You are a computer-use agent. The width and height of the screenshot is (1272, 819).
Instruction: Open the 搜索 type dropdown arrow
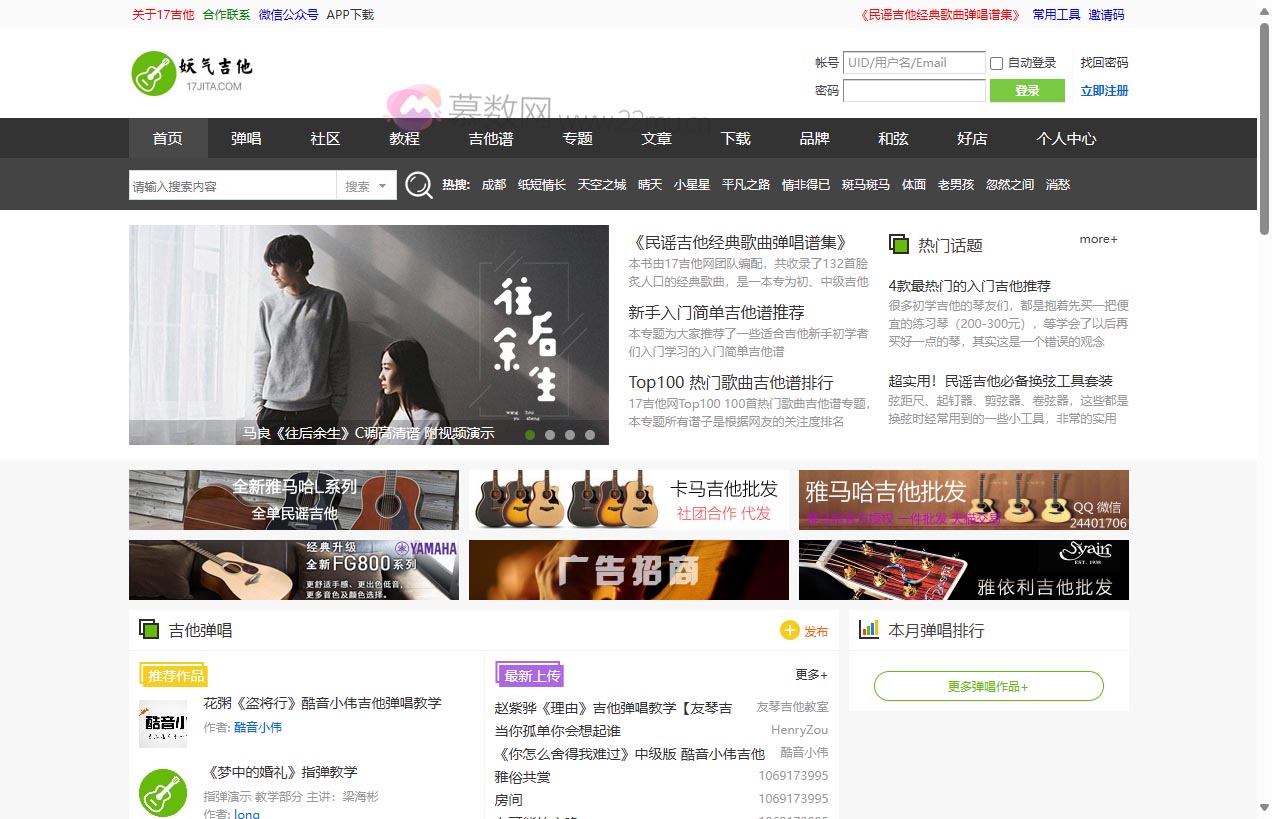pyautogui.click(x=381, y=185)
